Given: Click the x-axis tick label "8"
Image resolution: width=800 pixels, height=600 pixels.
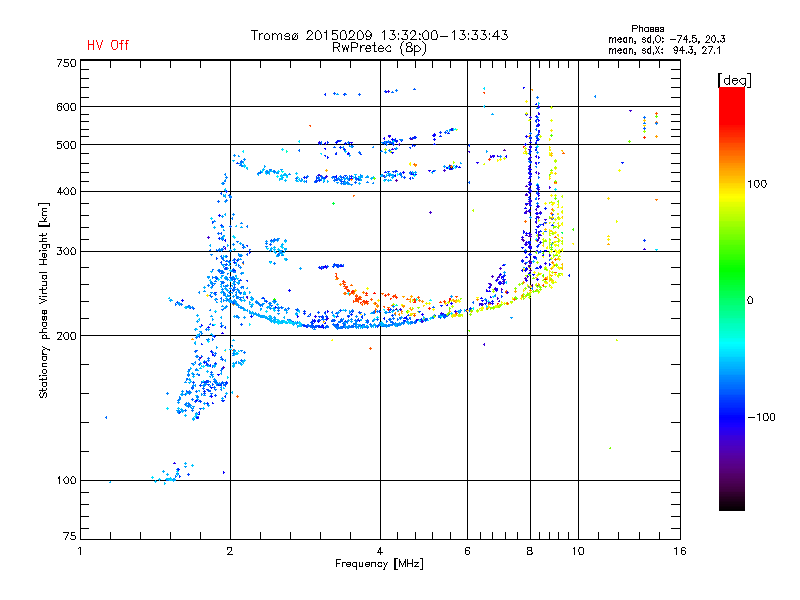Looking at the screenshot, I should [x=530, y=551].
